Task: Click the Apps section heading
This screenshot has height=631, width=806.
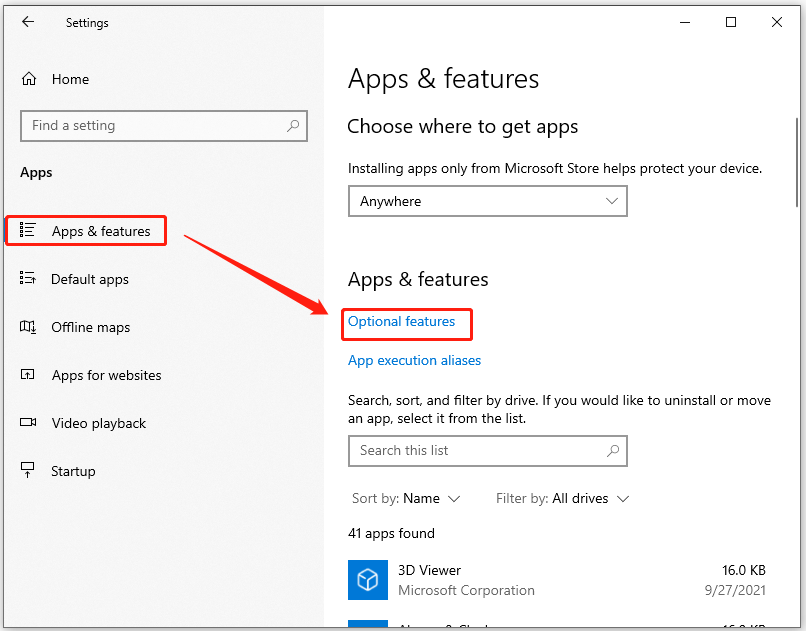Action: (36, 172)
